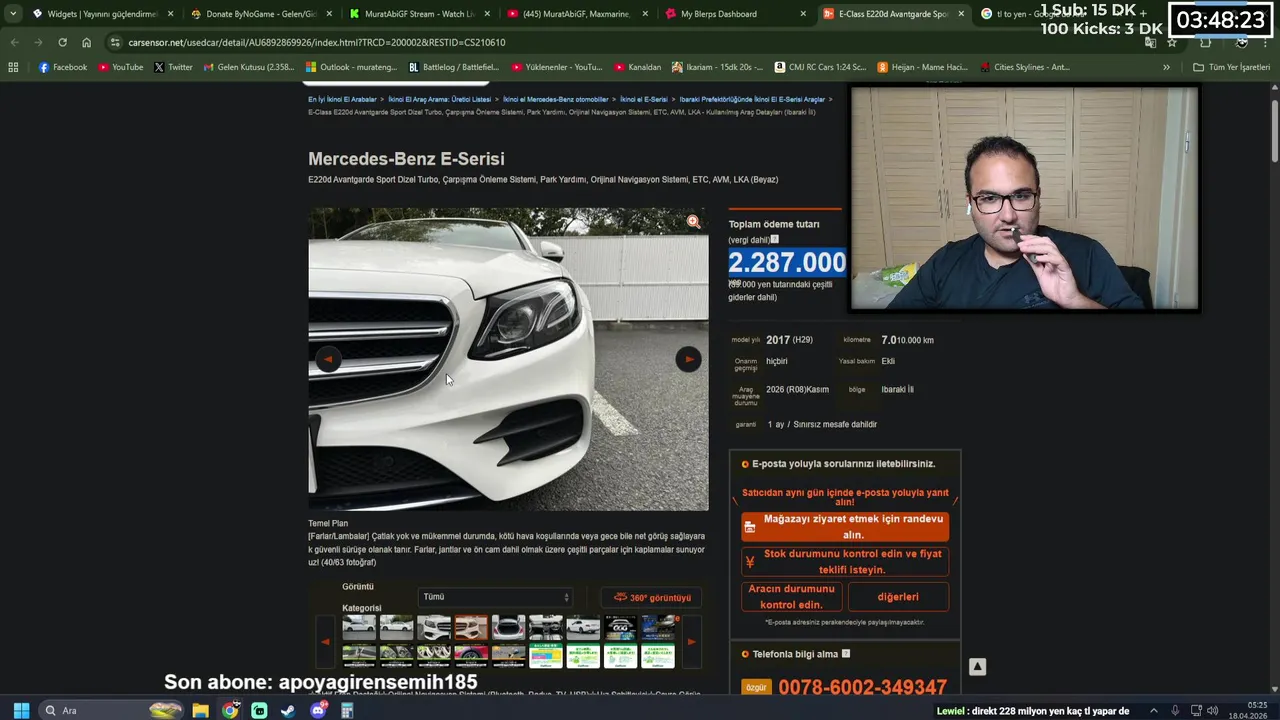Open the Twitter bookmark
Viewport: 1280px width, 720px height.
coord(173,67)
